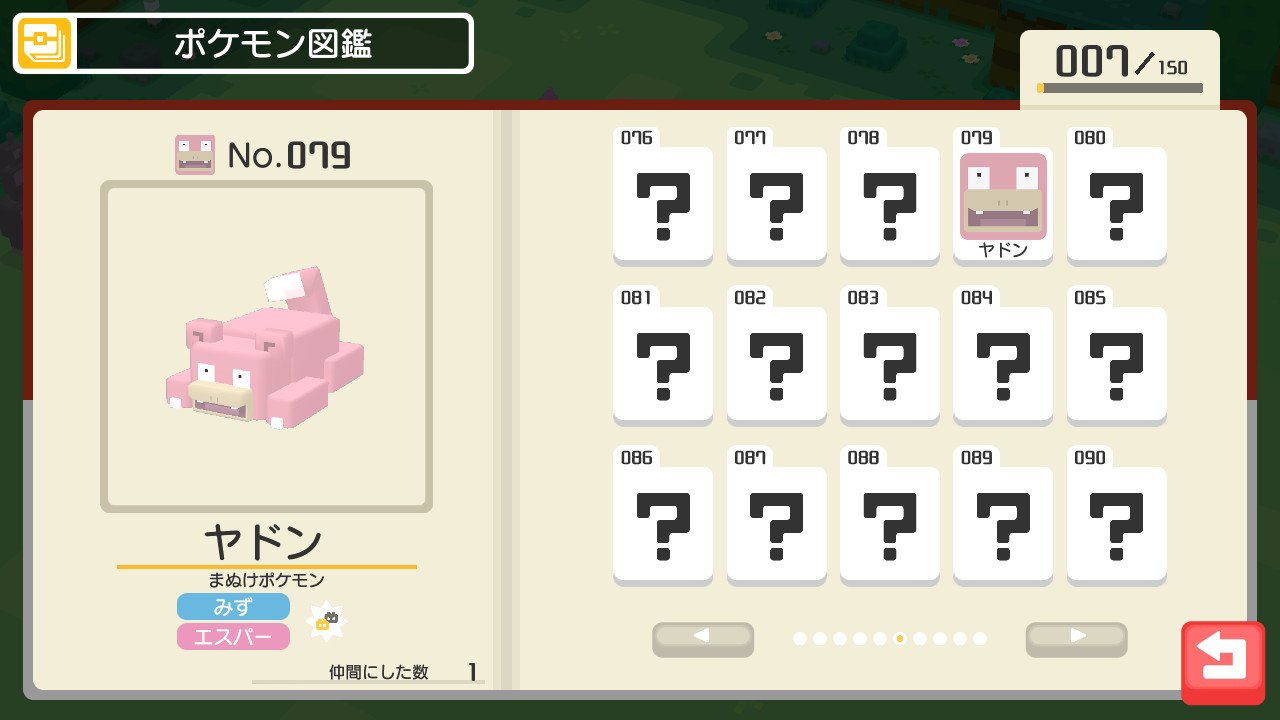The image size is (1280, 720).
Task: Click the yellow Pokédex icon at top left
Action: 45,44
